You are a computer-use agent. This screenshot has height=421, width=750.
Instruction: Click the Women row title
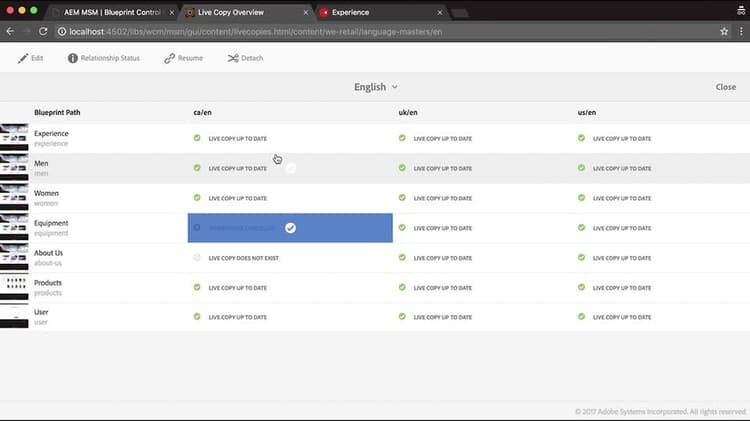coord(46,193)
